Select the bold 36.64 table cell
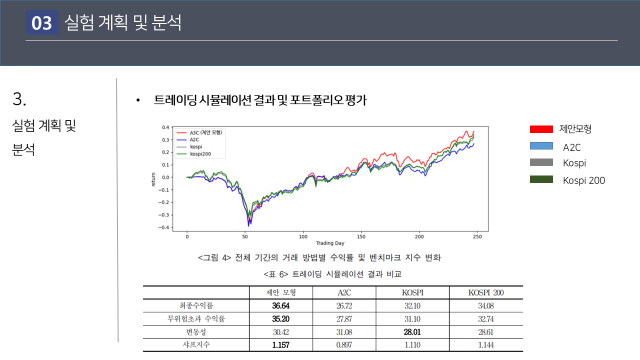This screenshot has height=360, width=640. [281, 306]
